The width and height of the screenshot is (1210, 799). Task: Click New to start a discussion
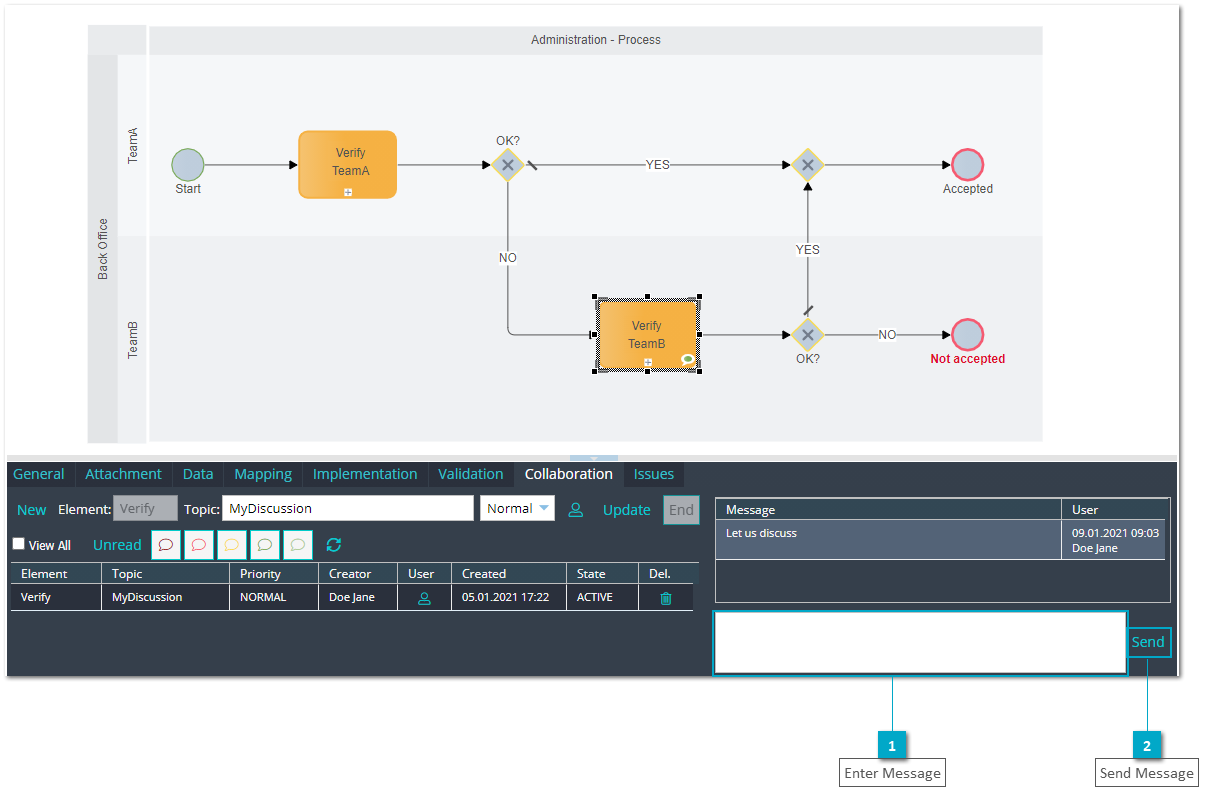point(32,509)
